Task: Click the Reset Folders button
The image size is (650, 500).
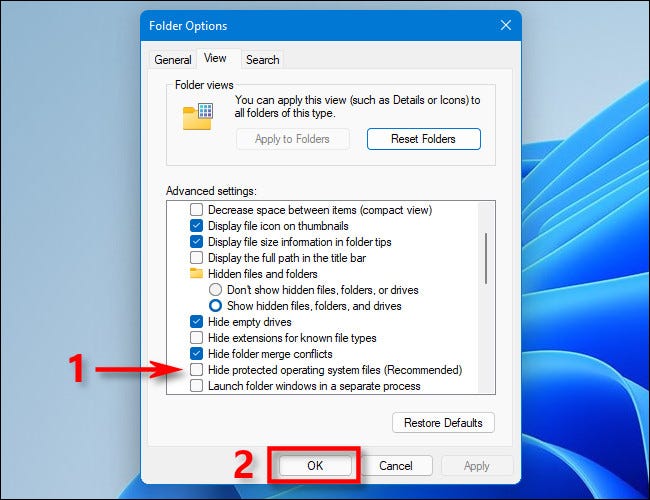Action: click(x=423, y=139)
